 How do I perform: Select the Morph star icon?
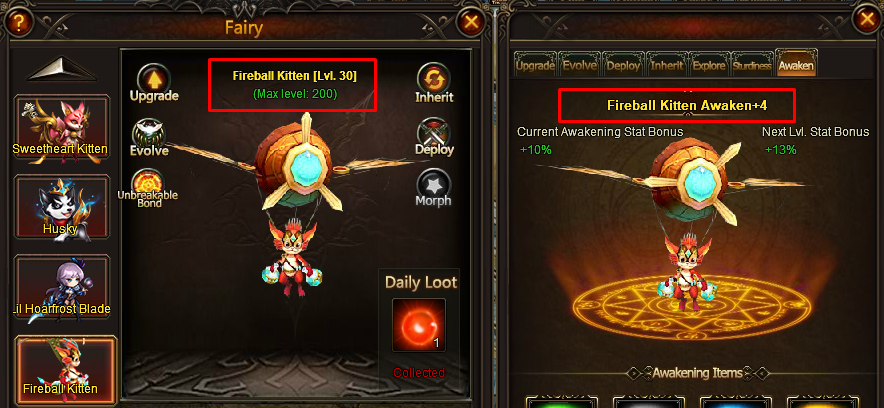pyautogui.click(x=434, y=183)
